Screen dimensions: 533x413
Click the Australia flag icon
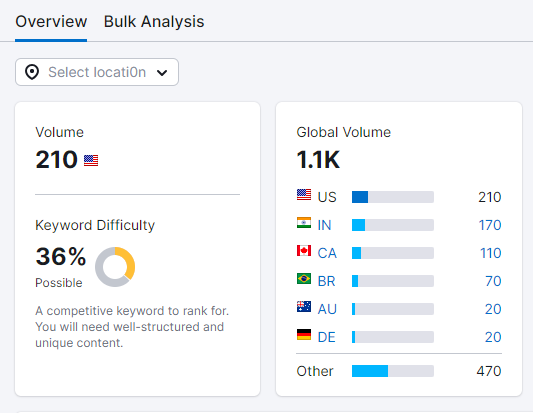pos(304,307)
